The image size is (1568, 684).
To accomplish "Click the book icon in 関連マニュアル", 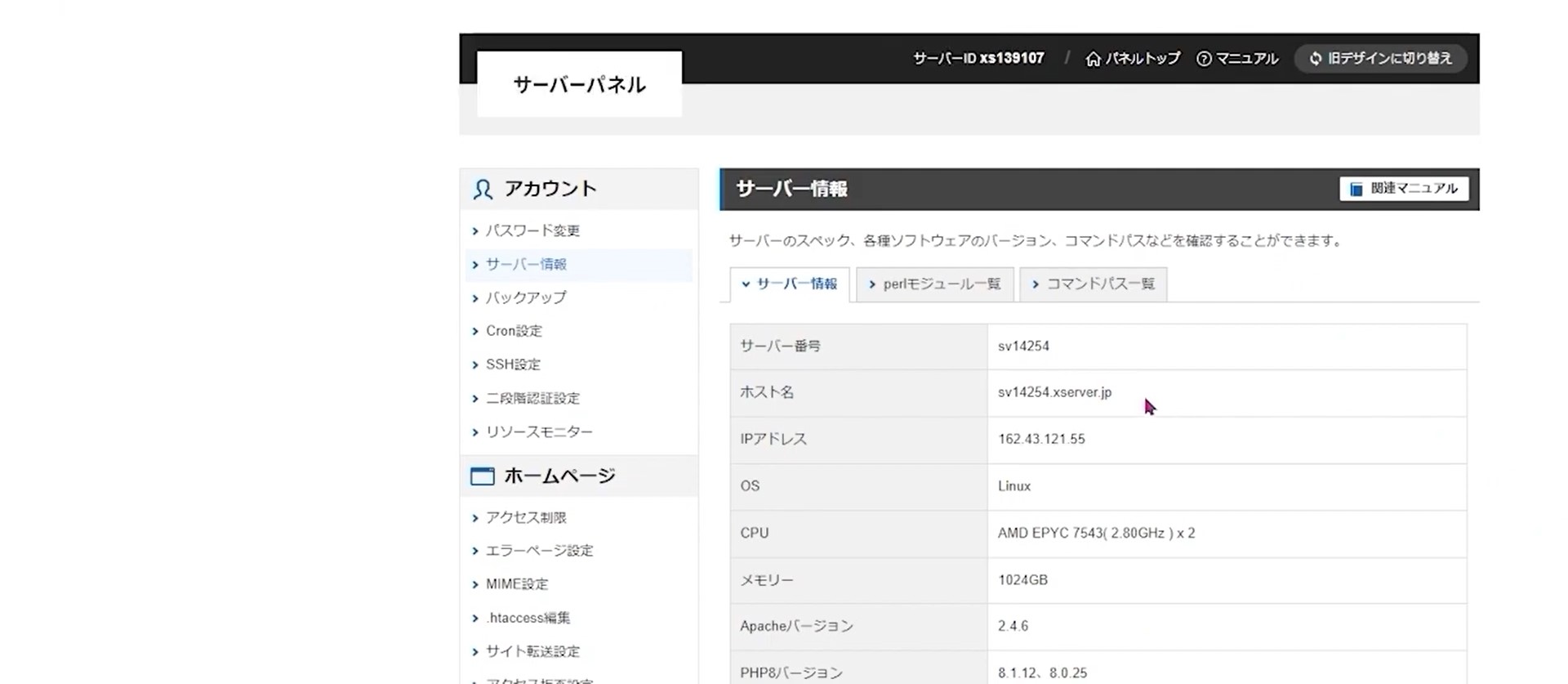I will [1356, 189].
